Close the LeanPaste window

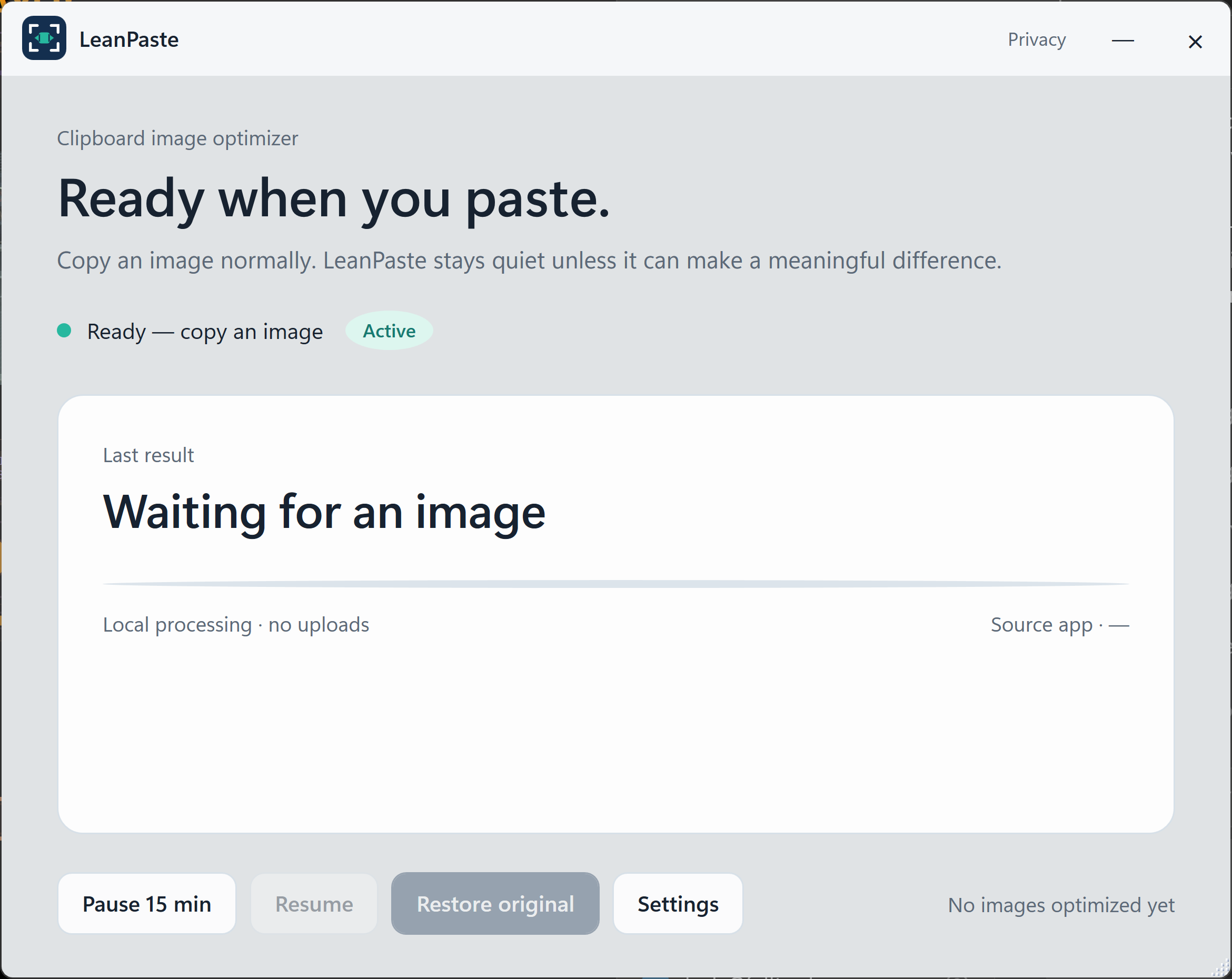1195,41
